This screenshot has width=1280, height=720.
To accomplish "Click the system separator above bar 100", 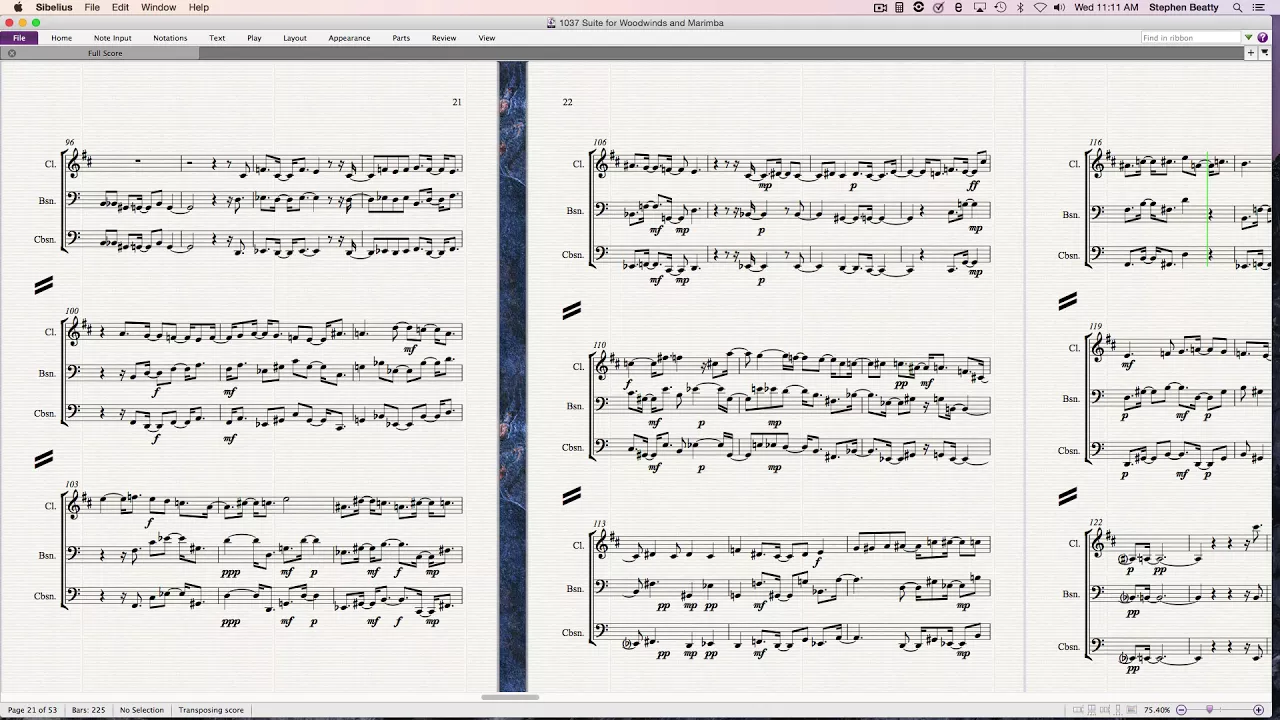I will point(43,287).
